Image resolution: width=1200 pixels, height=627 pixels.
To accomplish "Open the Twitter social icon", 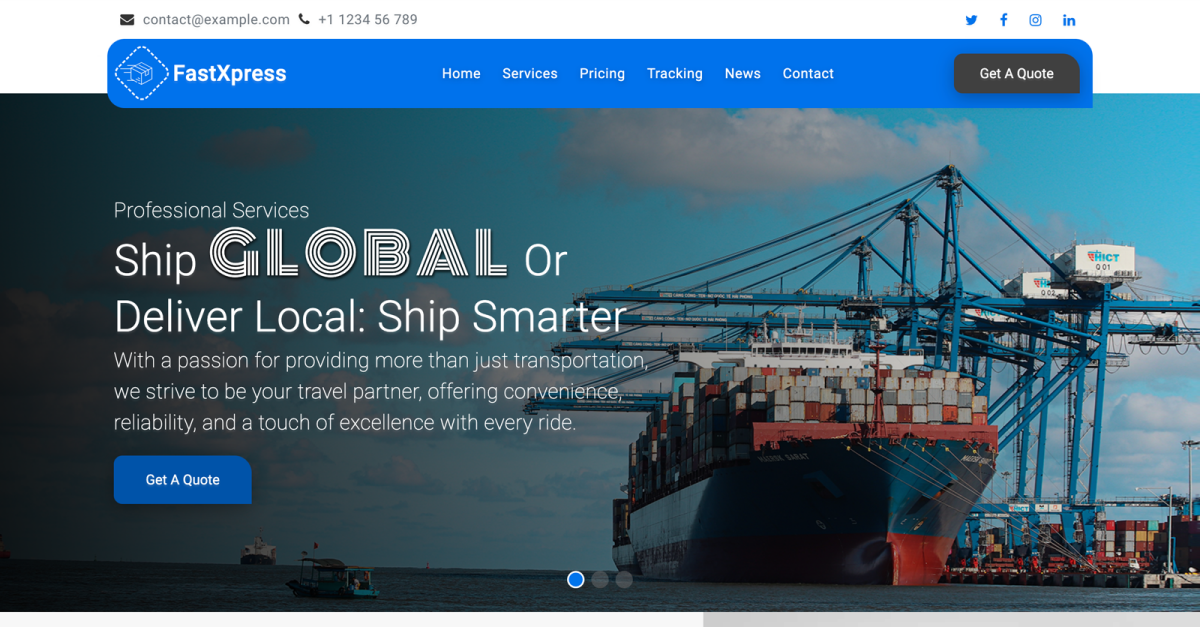I will point(971,20).
